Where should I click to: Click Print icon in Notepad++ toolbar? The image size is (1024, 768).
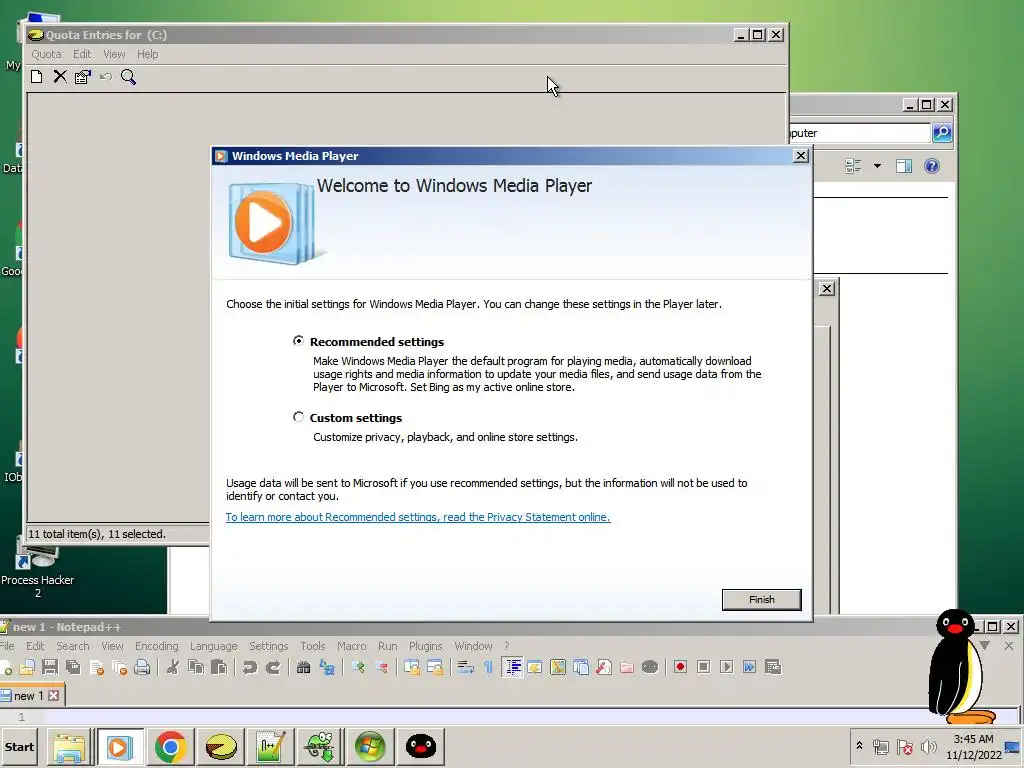tap(142, 667)
